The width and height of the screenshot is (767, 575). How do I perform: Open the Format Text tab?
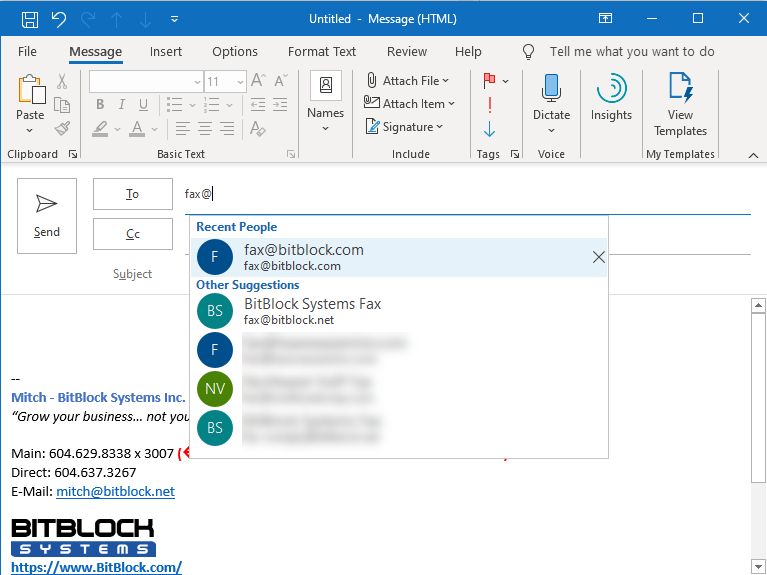point(322,51)
